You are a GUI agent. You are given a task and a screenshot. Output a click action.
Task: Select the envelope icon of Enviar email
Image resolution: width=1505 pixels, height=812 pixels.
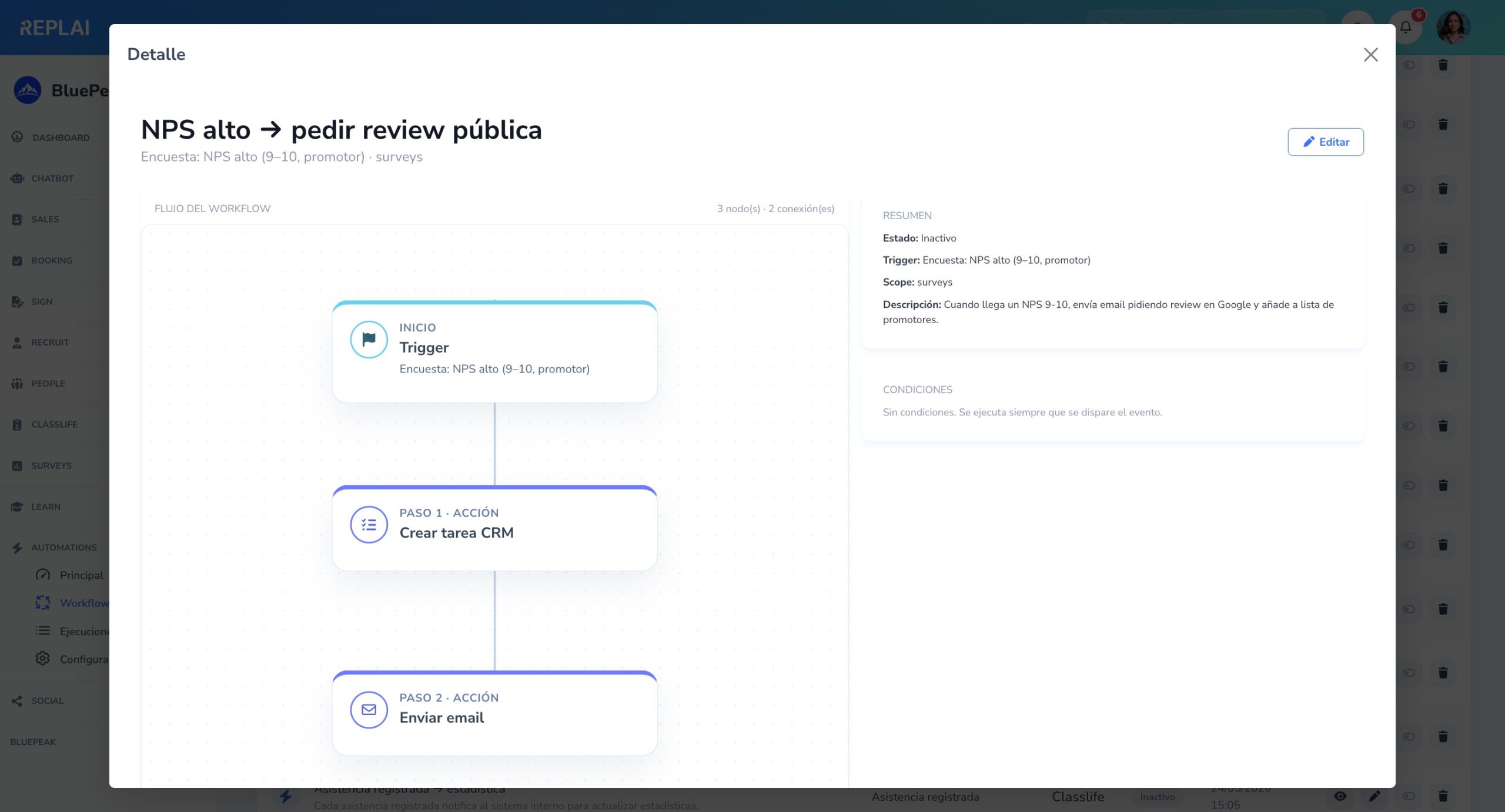coord(369,709)
